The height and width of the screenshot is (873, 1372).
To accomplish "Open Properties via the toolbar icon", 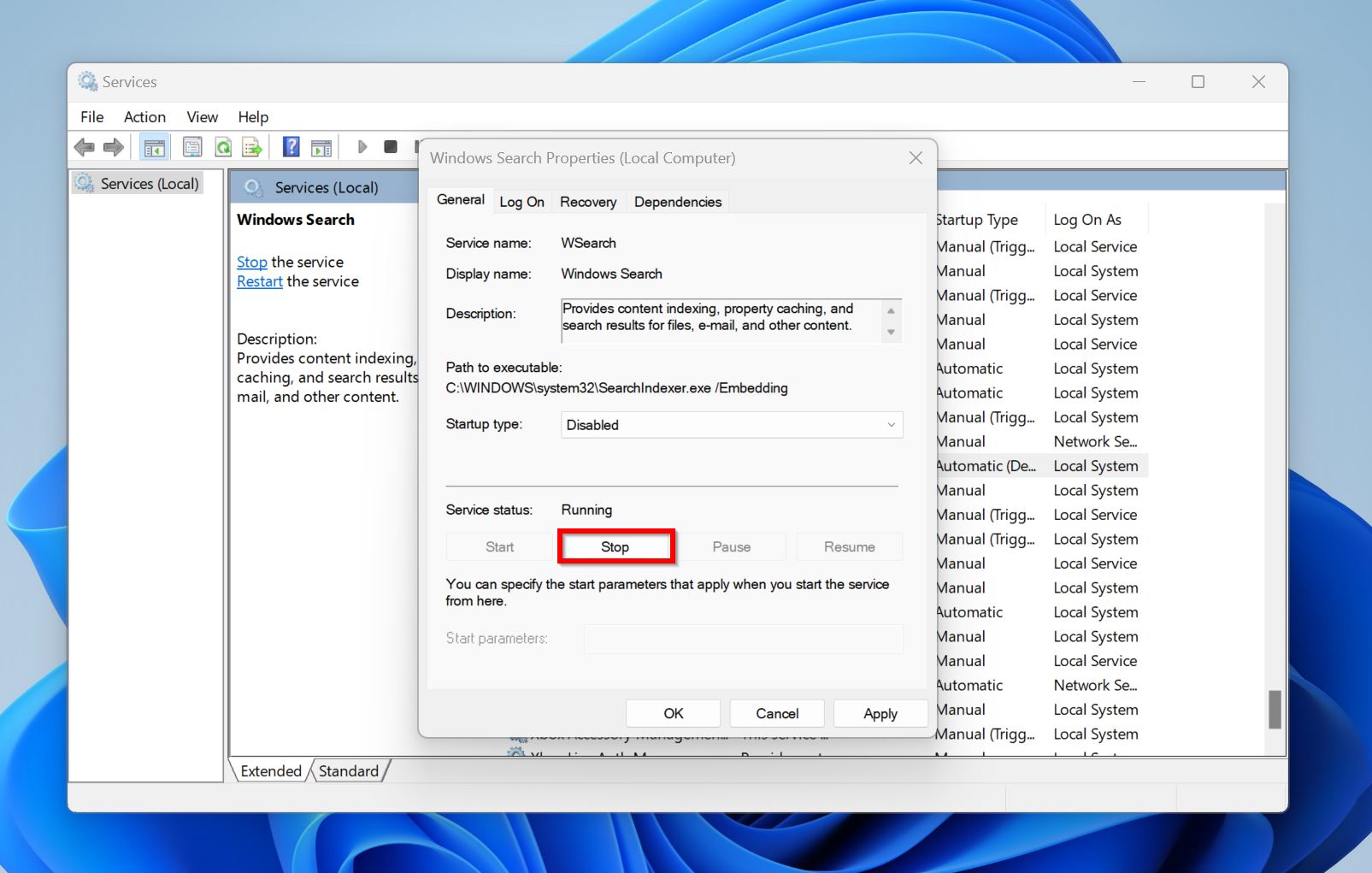I will coord(193,147).
